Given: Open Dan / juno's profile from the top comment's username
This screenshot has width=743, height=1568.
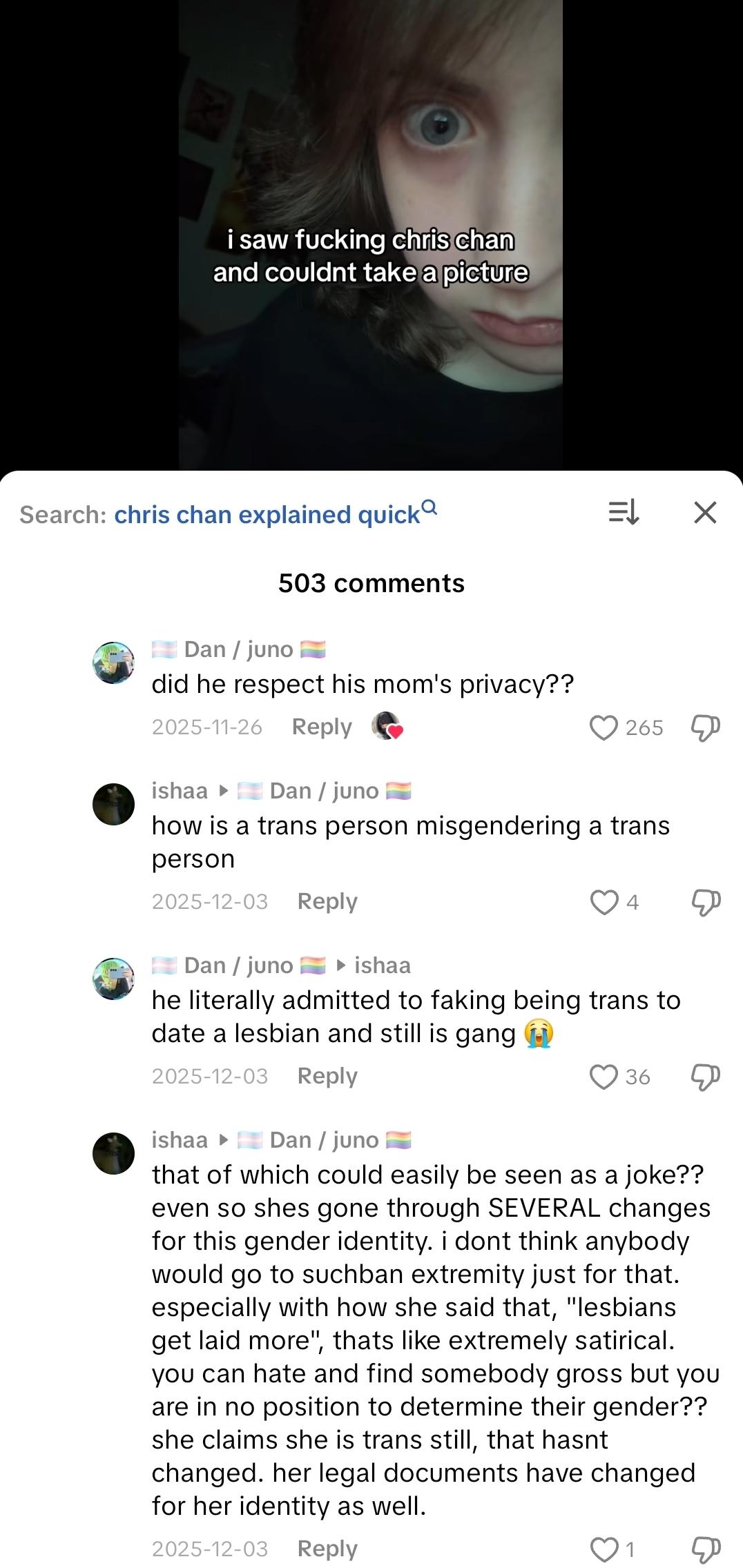Looking at the screenshot, I should tap(238, 649).
